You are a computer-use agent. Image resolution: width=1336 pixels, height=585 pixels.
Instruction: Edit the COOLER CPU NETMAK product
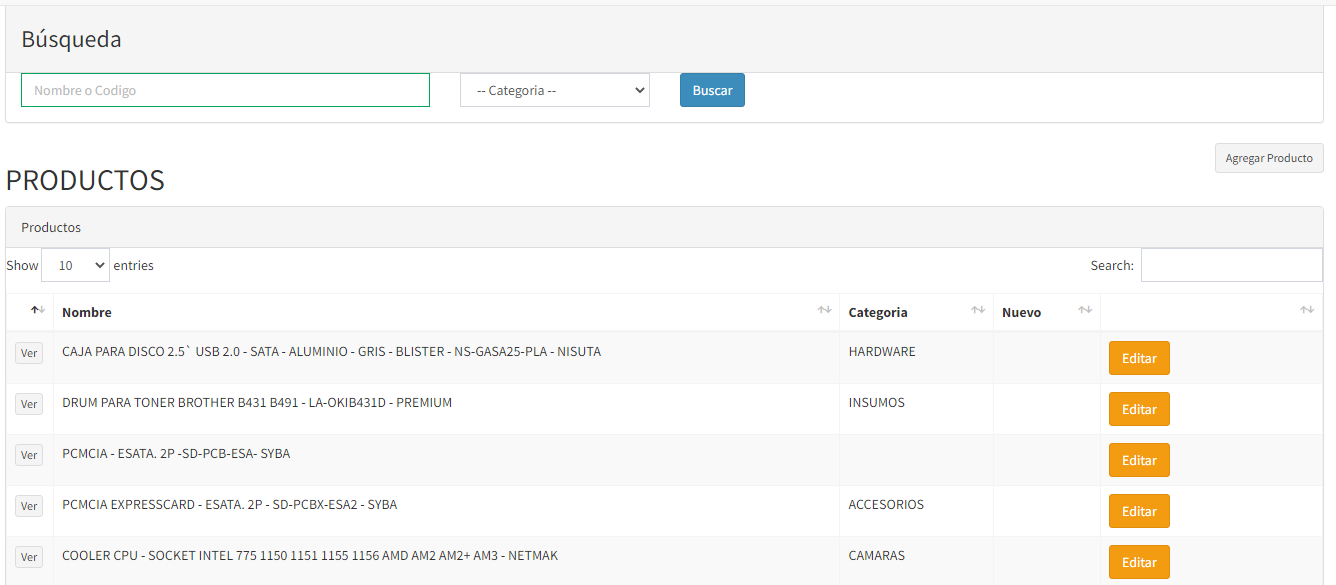tap(1139, 562)
